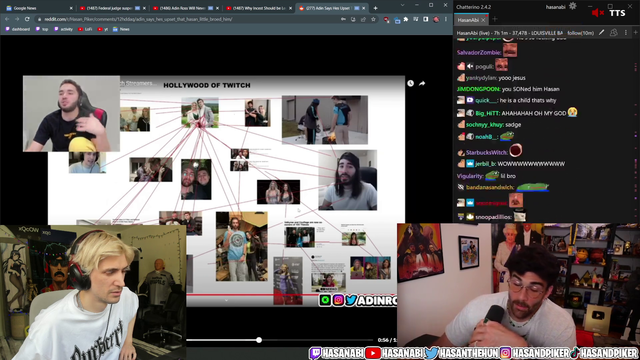The image size is (640, 360).
Task: Click HasanAbi (live) stream title header
Action: pos(510,33)
